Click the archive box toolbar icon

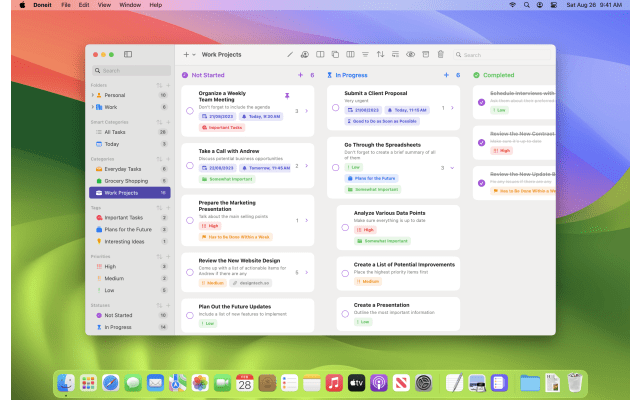(x=425, y=54)
